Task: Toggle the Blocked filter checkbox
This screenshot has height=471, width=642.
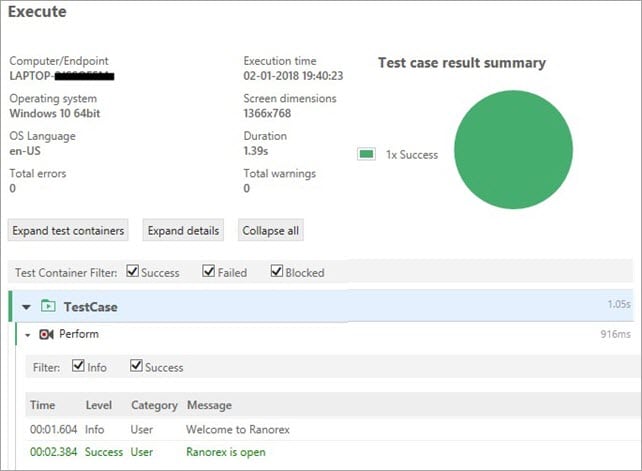Action: [276, 272]
